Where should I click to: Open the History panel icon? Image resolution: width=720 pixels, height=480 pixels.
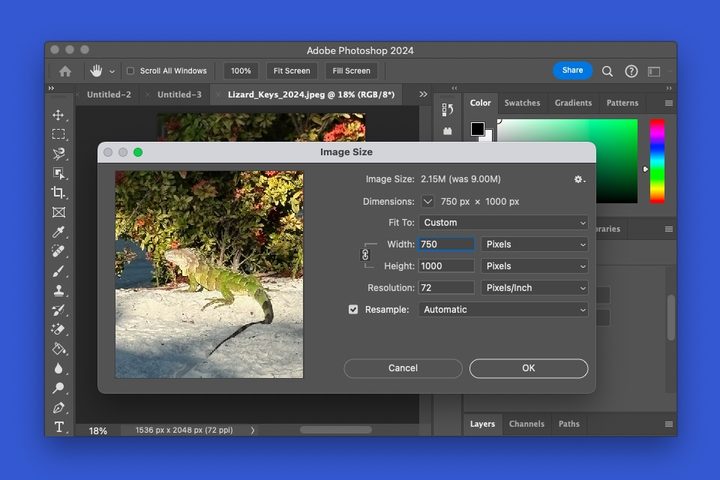click(x=447, y=109)
